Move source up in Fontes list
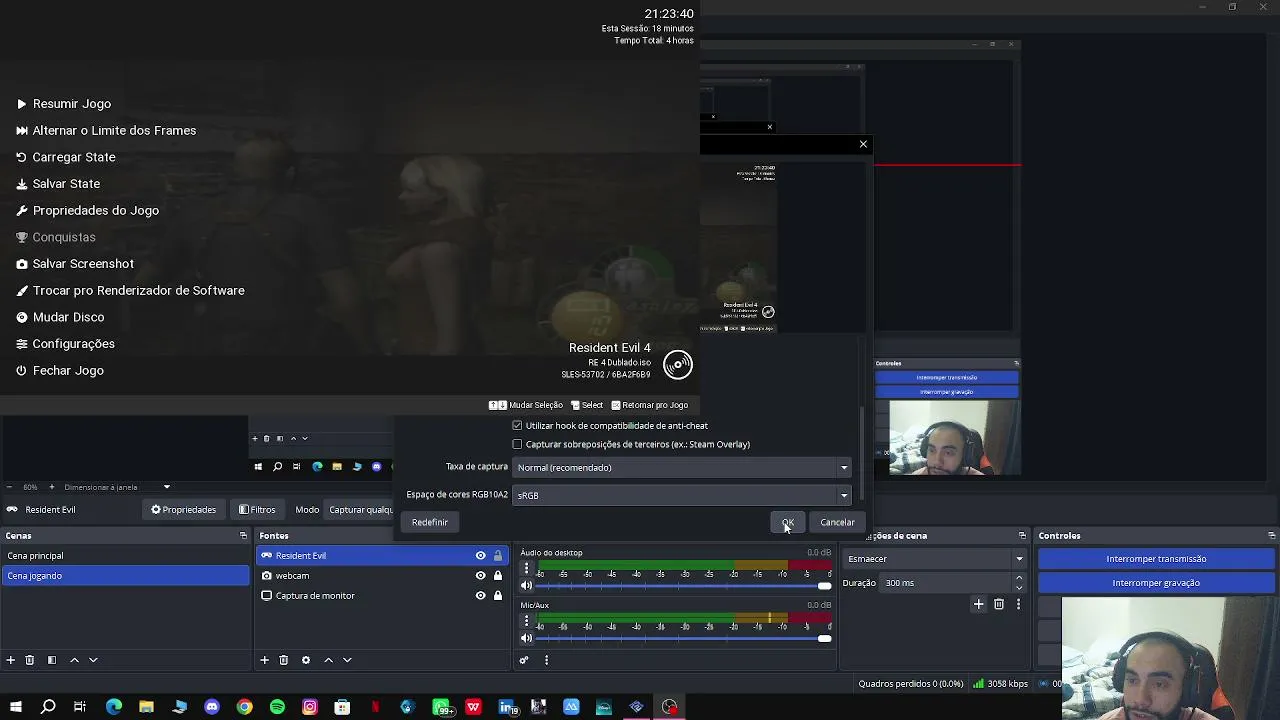 (x=328, y=660)
